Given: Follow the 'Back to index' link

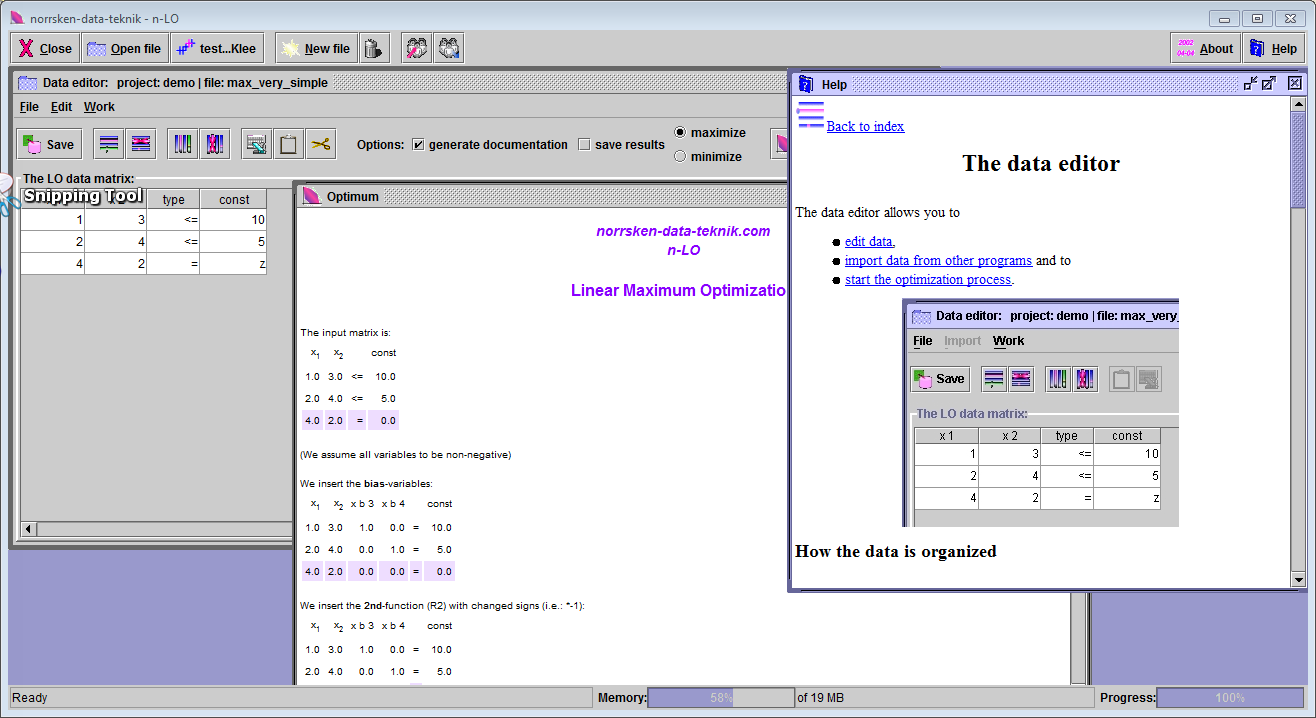Looking at the screenshot, I should [x=865, y=126].
